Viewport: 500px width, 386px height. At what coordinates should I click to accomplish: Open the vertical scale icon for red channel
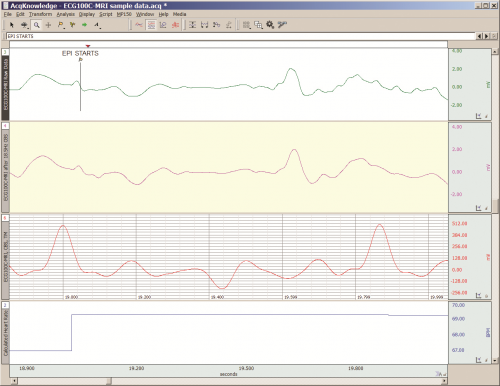click(478, 295)
